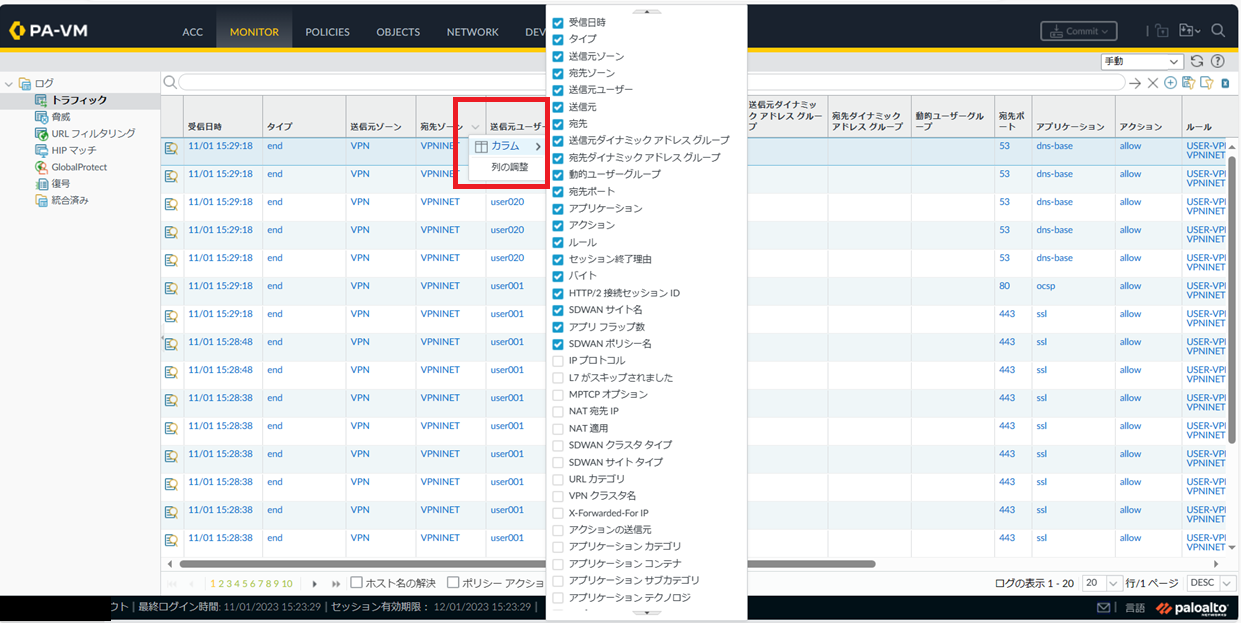
Task: Enable the IP プロトコル column checkbox
Action: click(x=558, y=361)
